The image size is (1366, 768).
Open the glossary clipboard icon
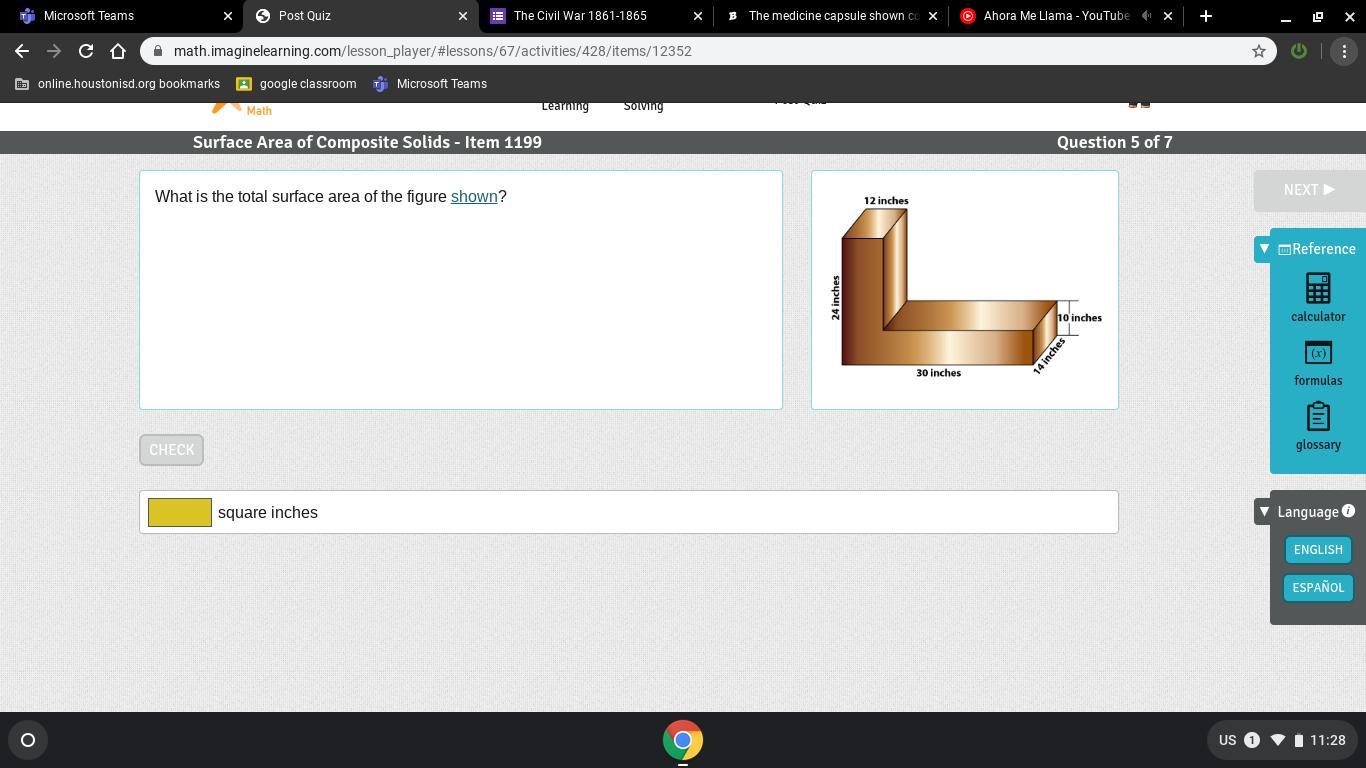pyautogui.click(x=1318, y=417)
